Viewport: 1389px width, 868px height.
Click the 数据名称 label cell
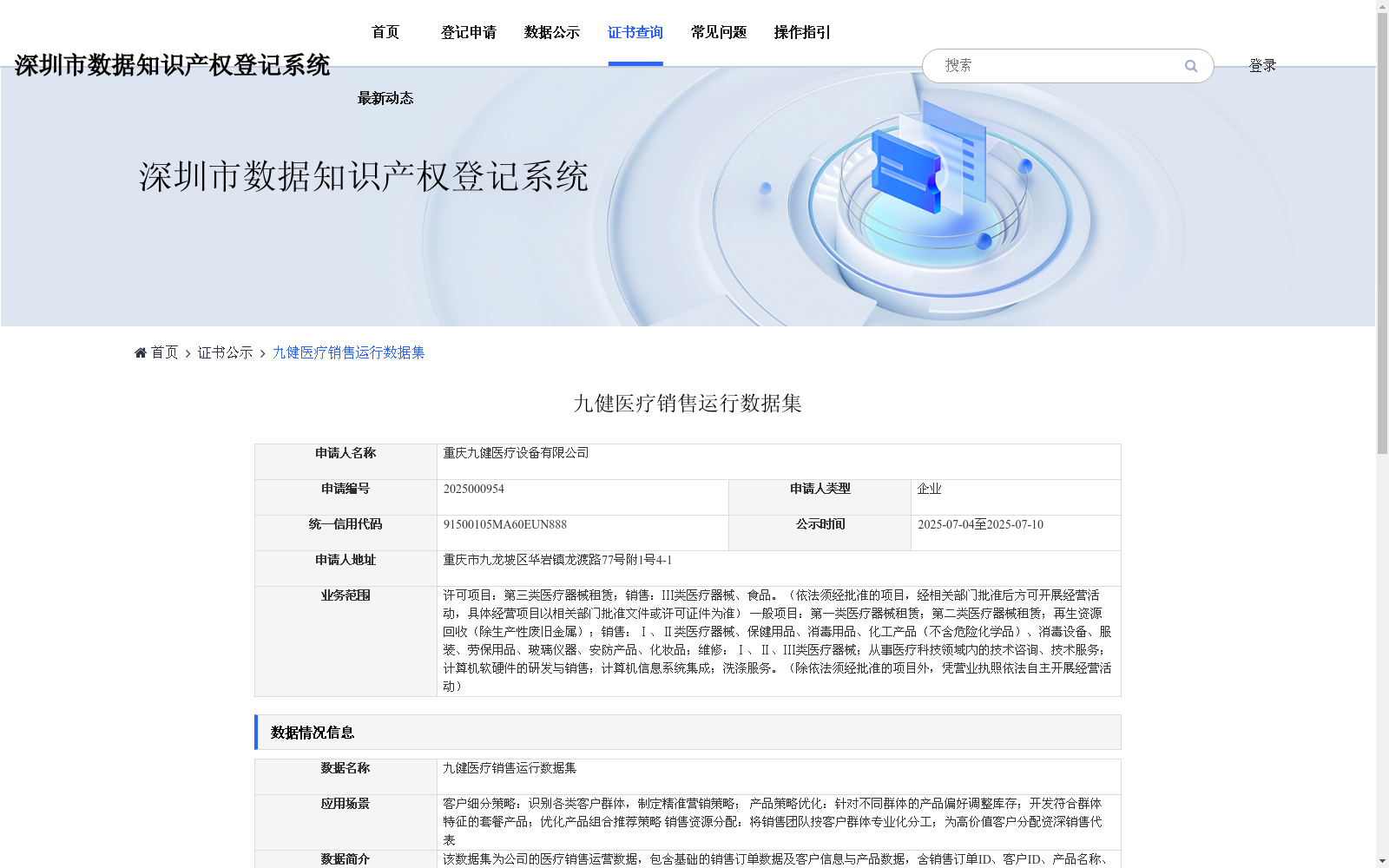(346, 777)
